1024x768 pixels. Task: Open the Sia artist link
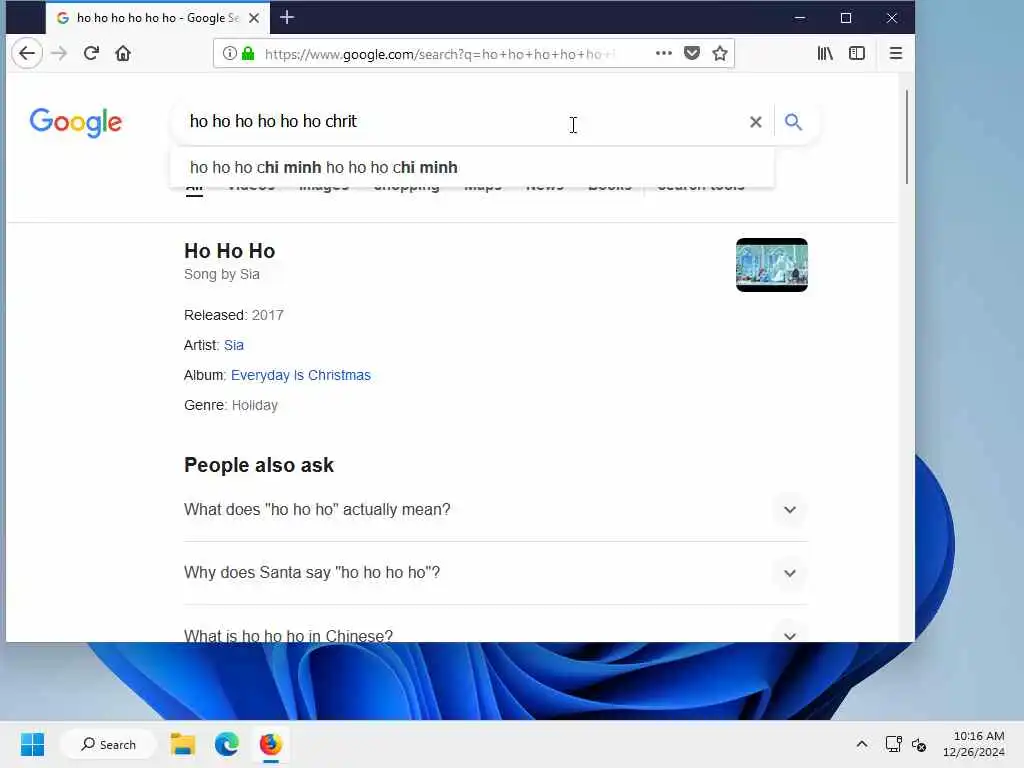click(x=234, y=345)
